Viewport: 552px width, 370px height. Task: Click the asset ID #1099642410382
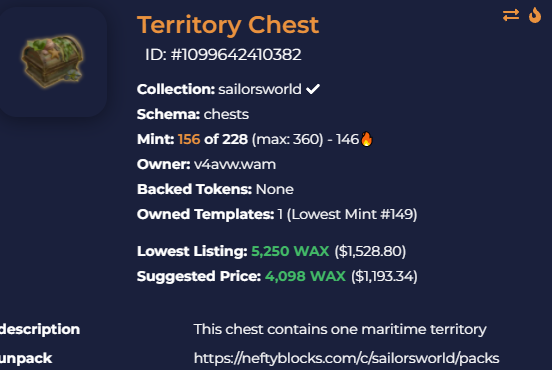pos(223,55)
